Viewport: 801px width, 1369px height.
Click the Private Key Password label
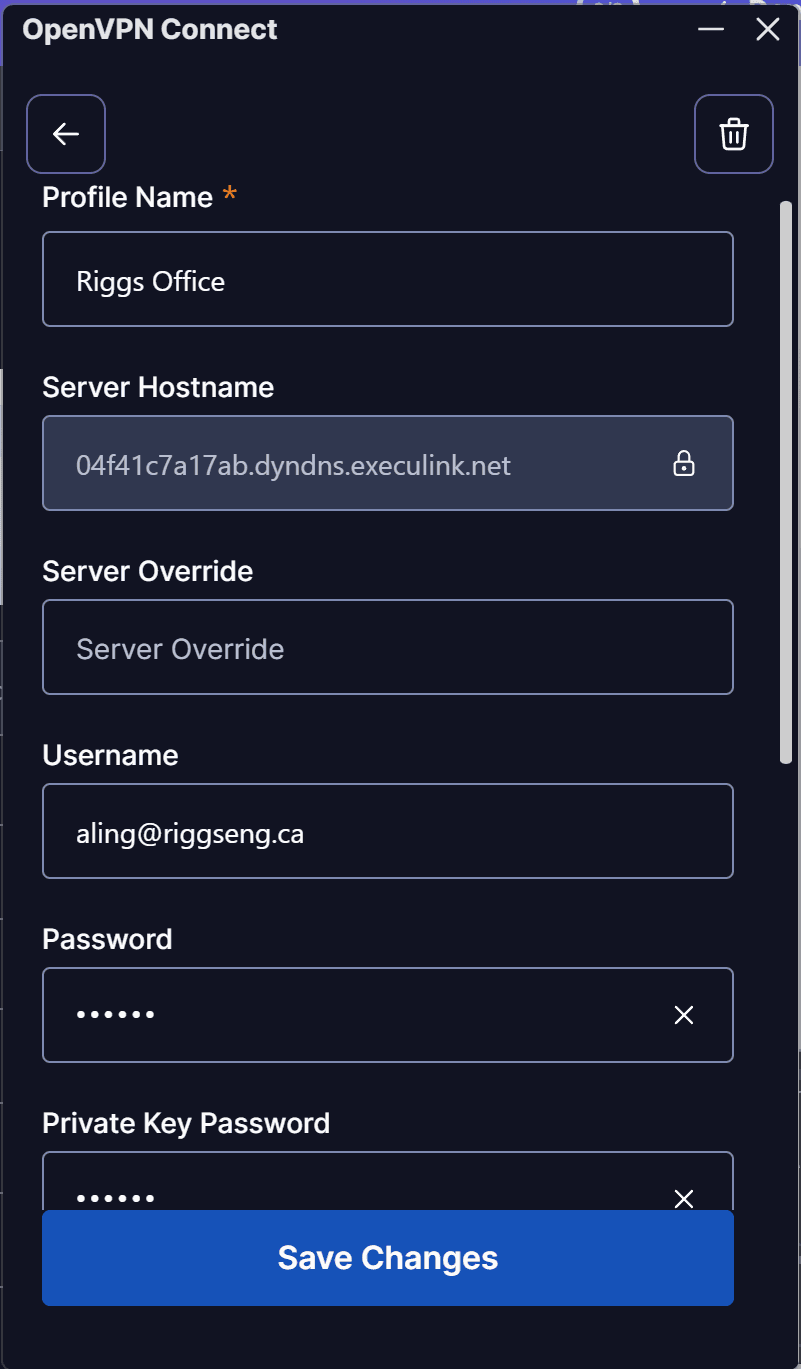tap(186, 1123)
